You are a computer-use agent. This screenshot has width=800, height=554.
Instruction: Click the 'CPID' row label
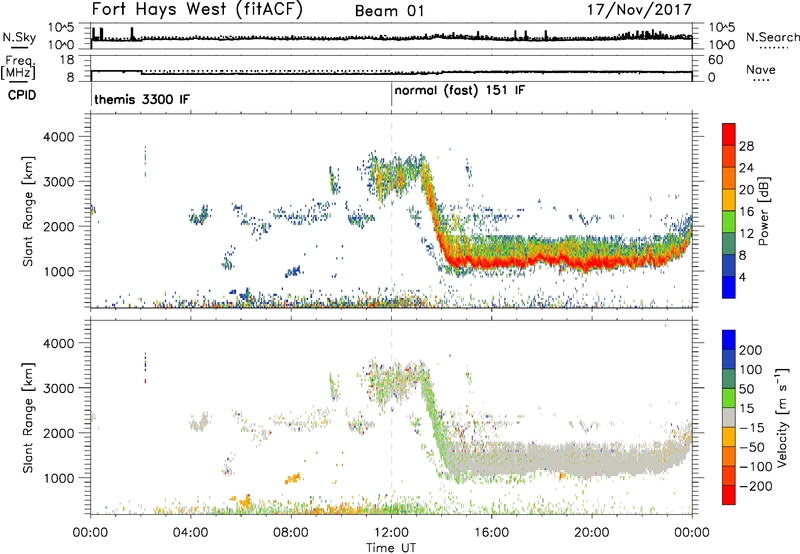pos(22,95)
